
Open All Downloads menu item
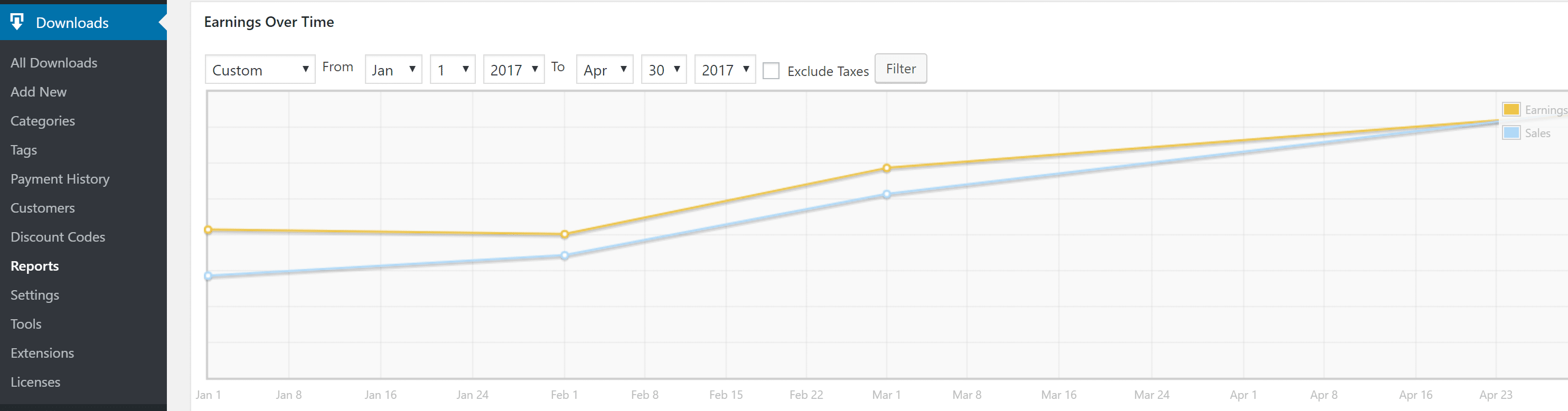point(53,63)
